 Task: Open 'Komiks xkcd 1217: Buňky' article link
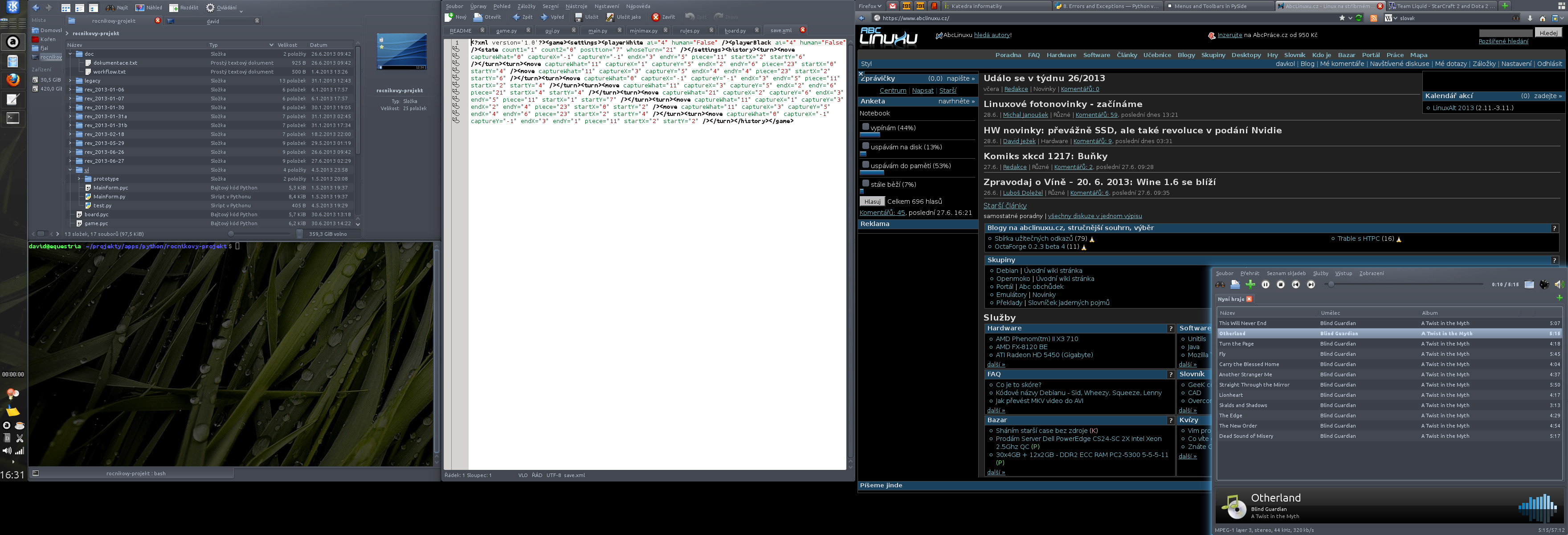tap(1045, 156)
